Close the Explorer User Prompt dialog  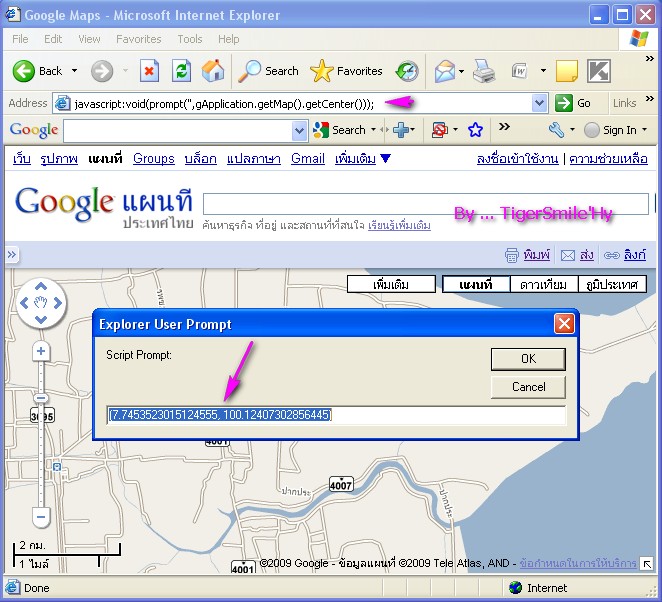coord(564,324)
